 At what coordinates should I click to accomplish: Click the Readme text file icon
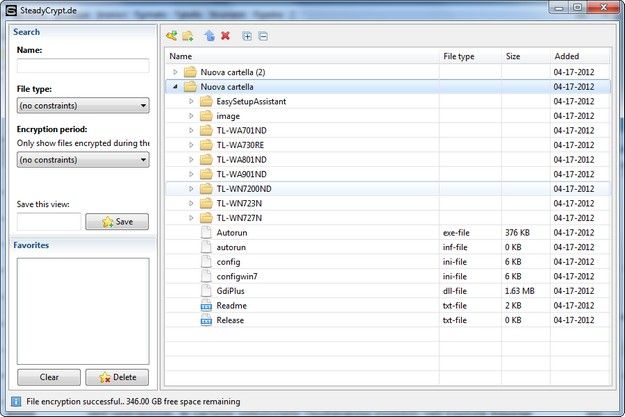click(x=206, y=306)
